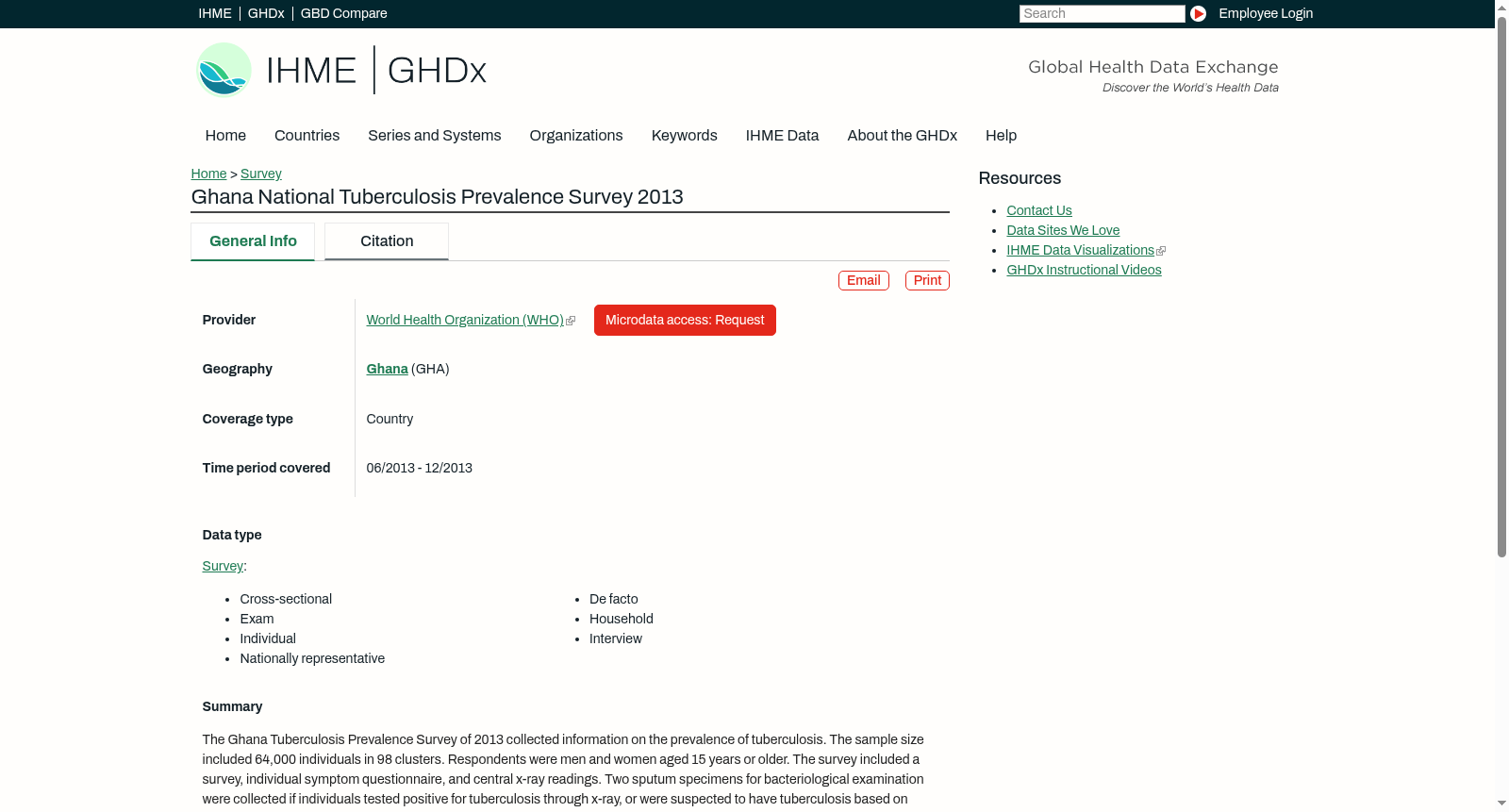This screenshot has height=812, width=1509.
Task: Click the Print button
Action: pos(927,280)
